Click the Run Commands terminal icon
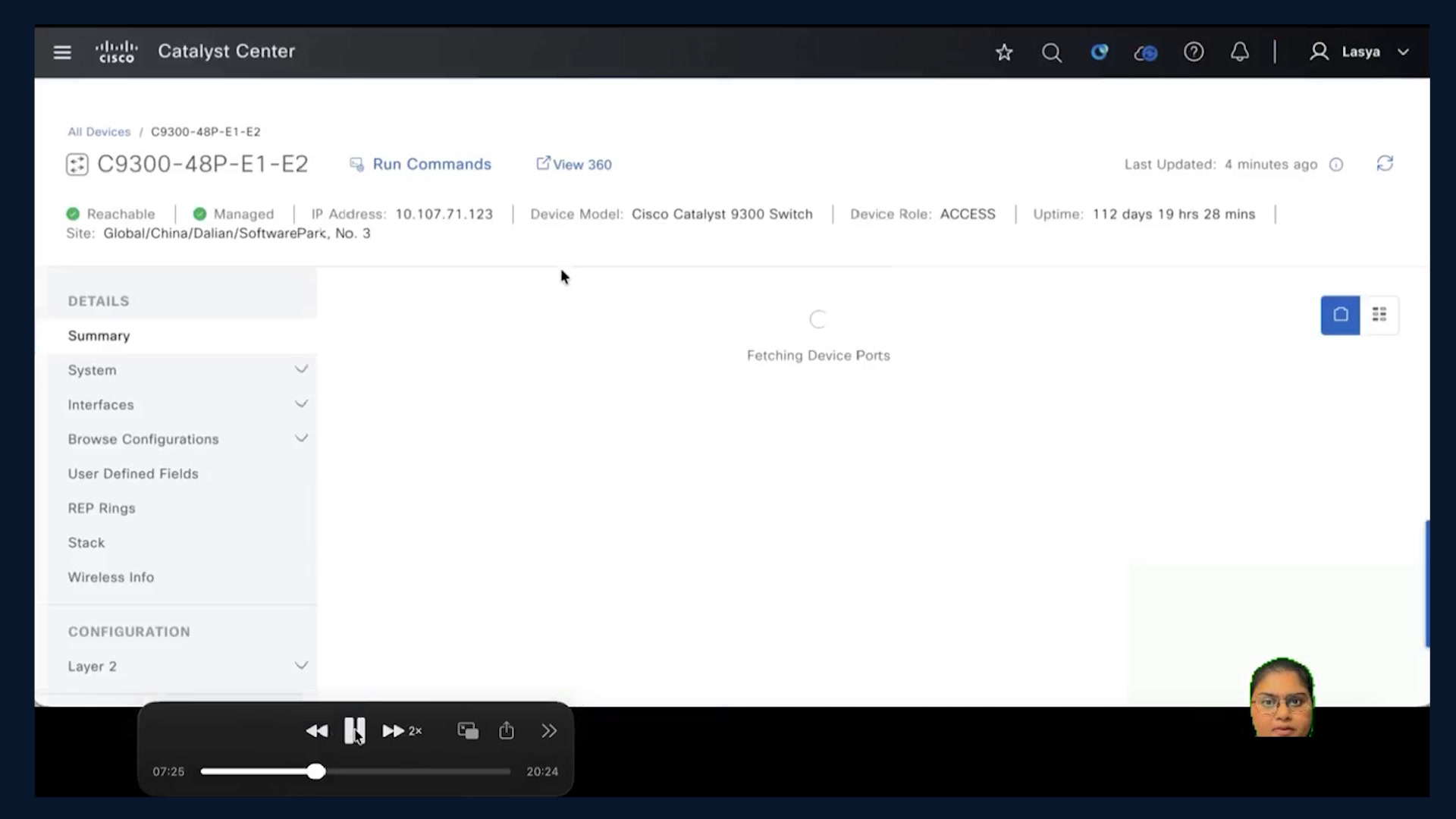The height and width of the screenshot is (819, 1456). click(x=356, y=165)
